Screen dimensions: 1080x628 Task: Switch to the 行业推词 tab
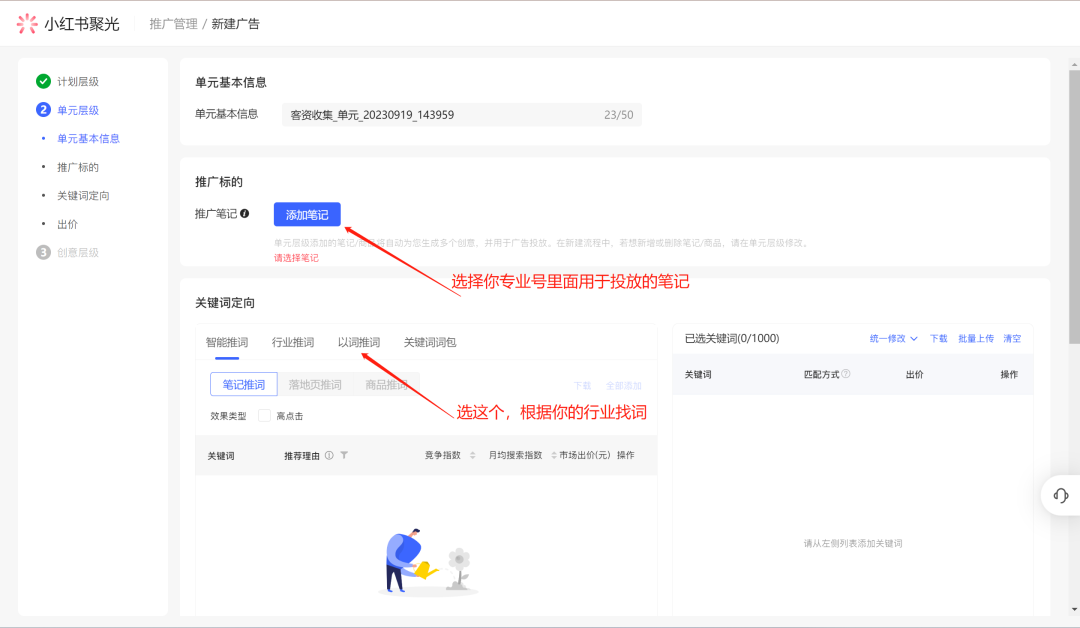[293, 342]
